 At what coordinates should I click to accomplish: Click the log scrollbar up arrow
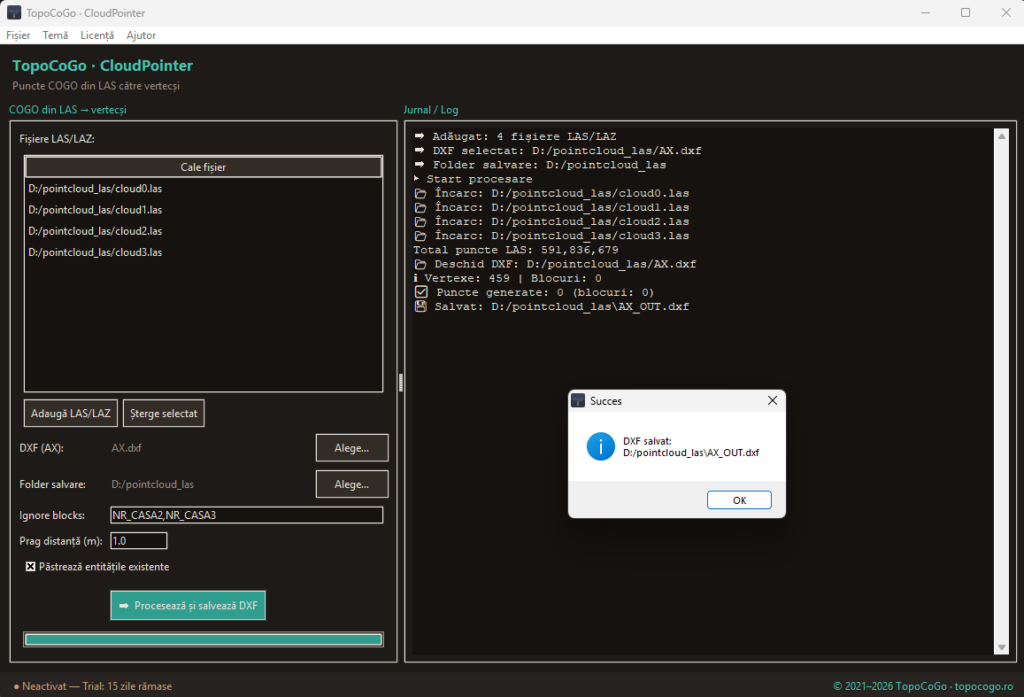(1001, 137)
